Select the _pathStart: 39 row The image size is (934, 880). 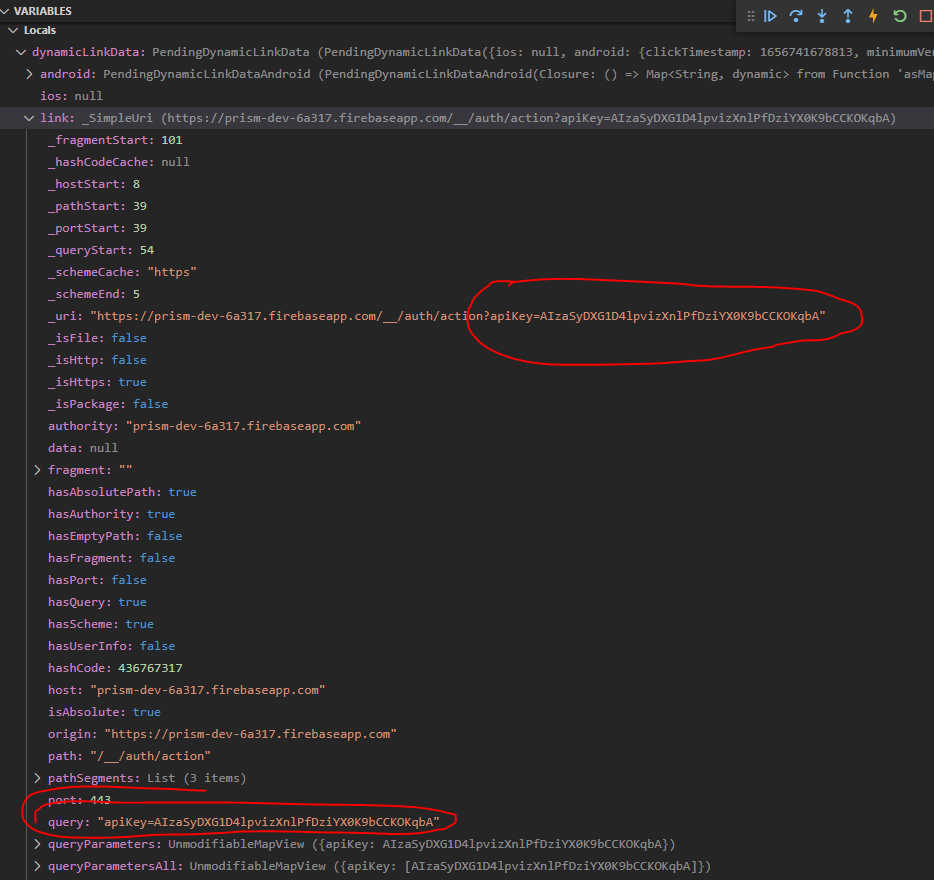(x=467, y=206)
